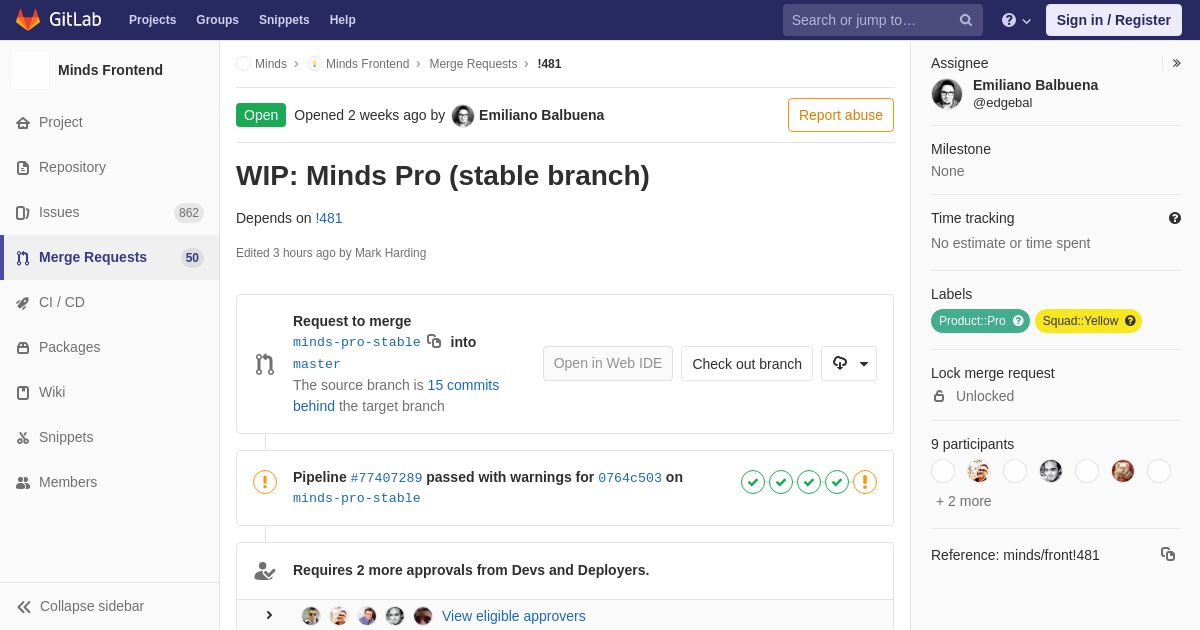Click the GitLab fox logo
The width and height of the screenshot is (1200, 630).
(28, 20)
